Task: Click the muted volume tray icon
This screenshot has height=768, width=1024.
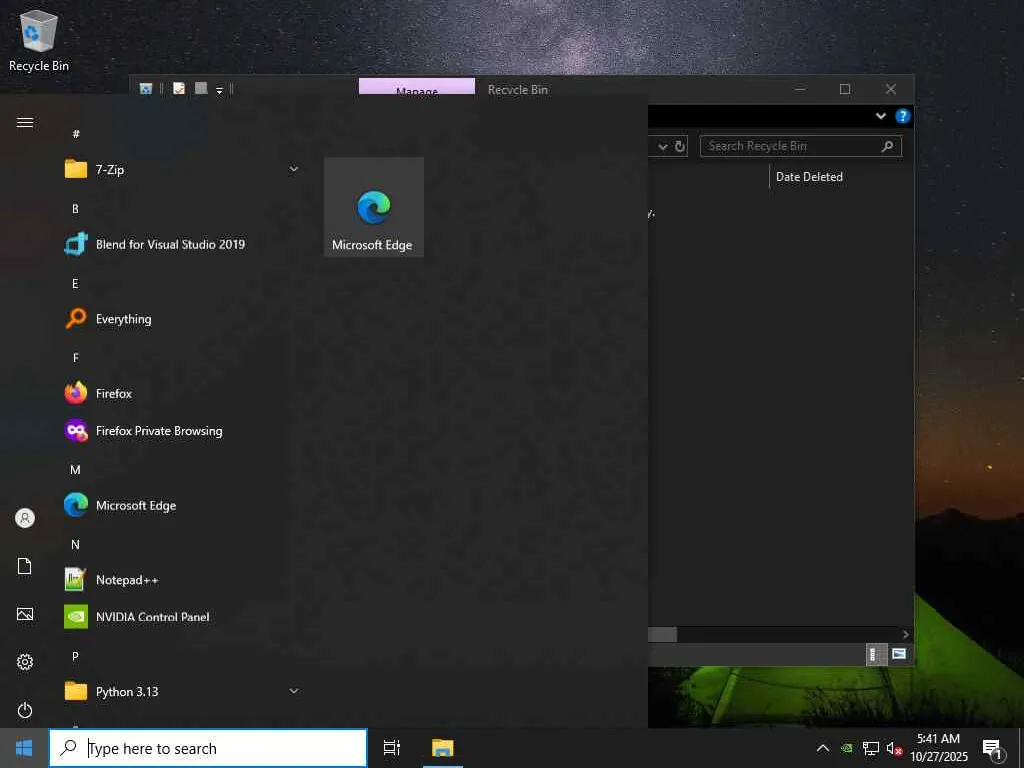Action: pos(894,748)
